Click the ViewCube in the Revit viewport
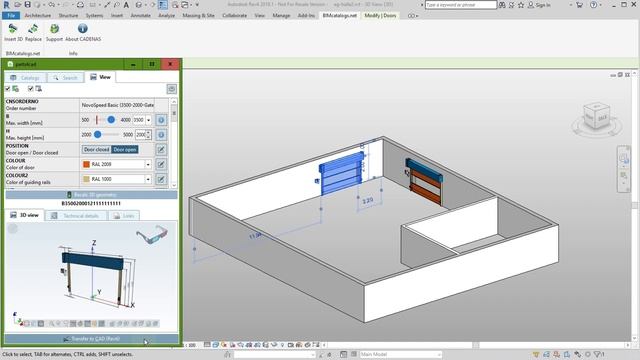The image size is (640, 360). pos(597,117)
